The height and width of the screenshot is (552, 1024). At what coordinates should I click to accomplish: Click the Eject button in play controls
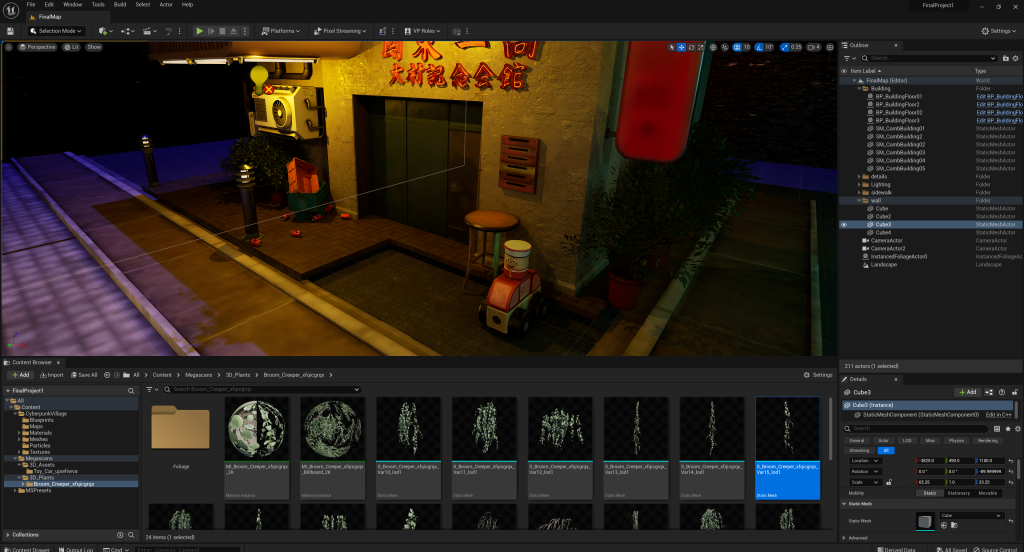pyautogui.click(x=233, y=31)
